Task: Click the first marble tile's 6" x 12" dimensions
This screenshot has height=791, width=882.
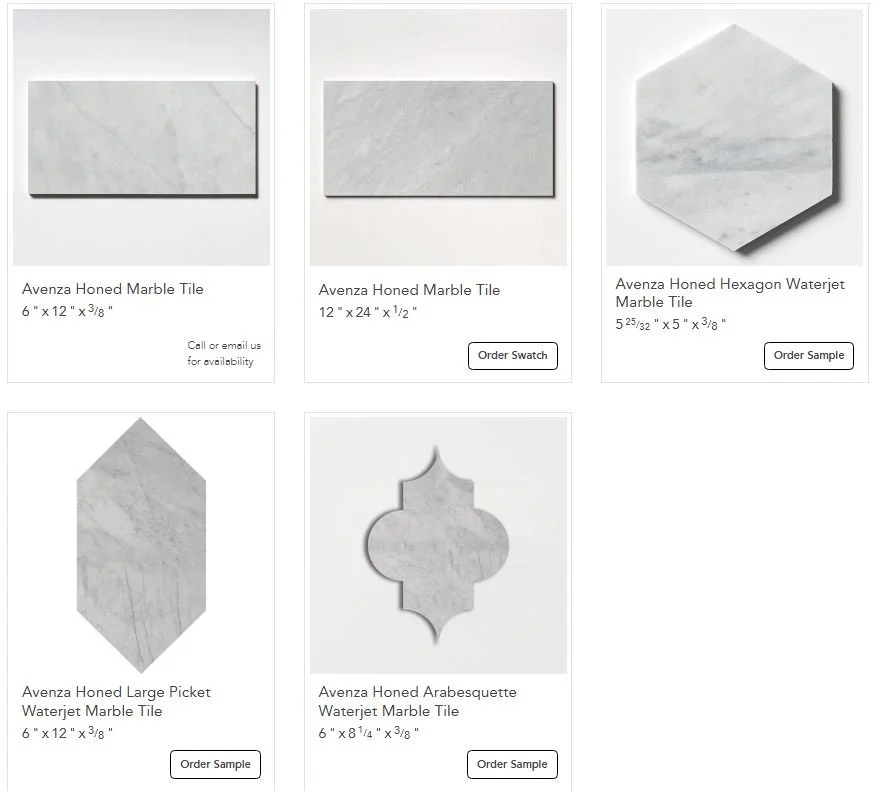Action: coord(68,311)
